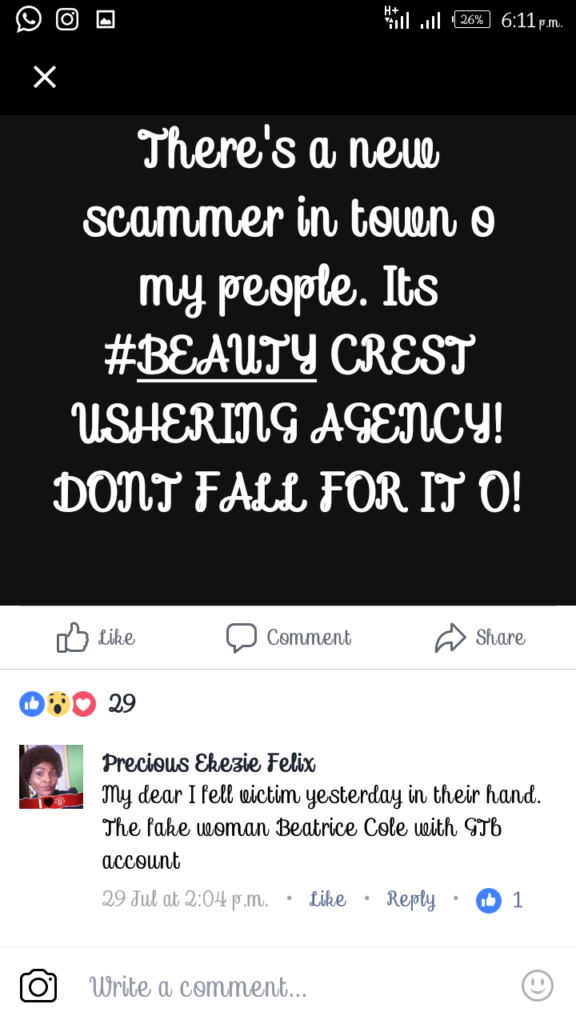
Task: Like the comment by Precious Ekezie Felix
Action: click(327, 899)
